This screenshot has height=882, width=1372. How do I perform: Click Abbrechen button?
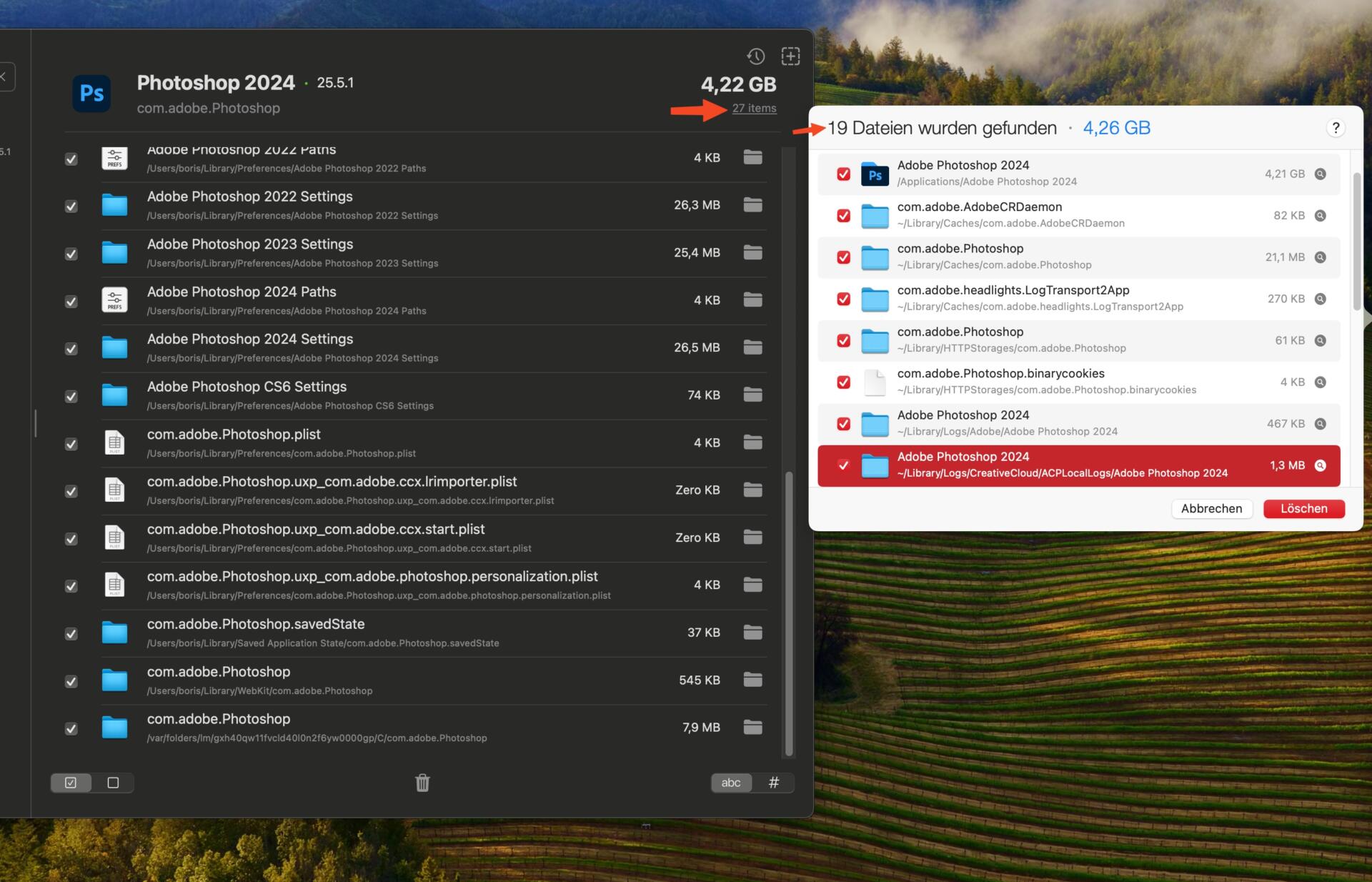(x=1211, y=509)
